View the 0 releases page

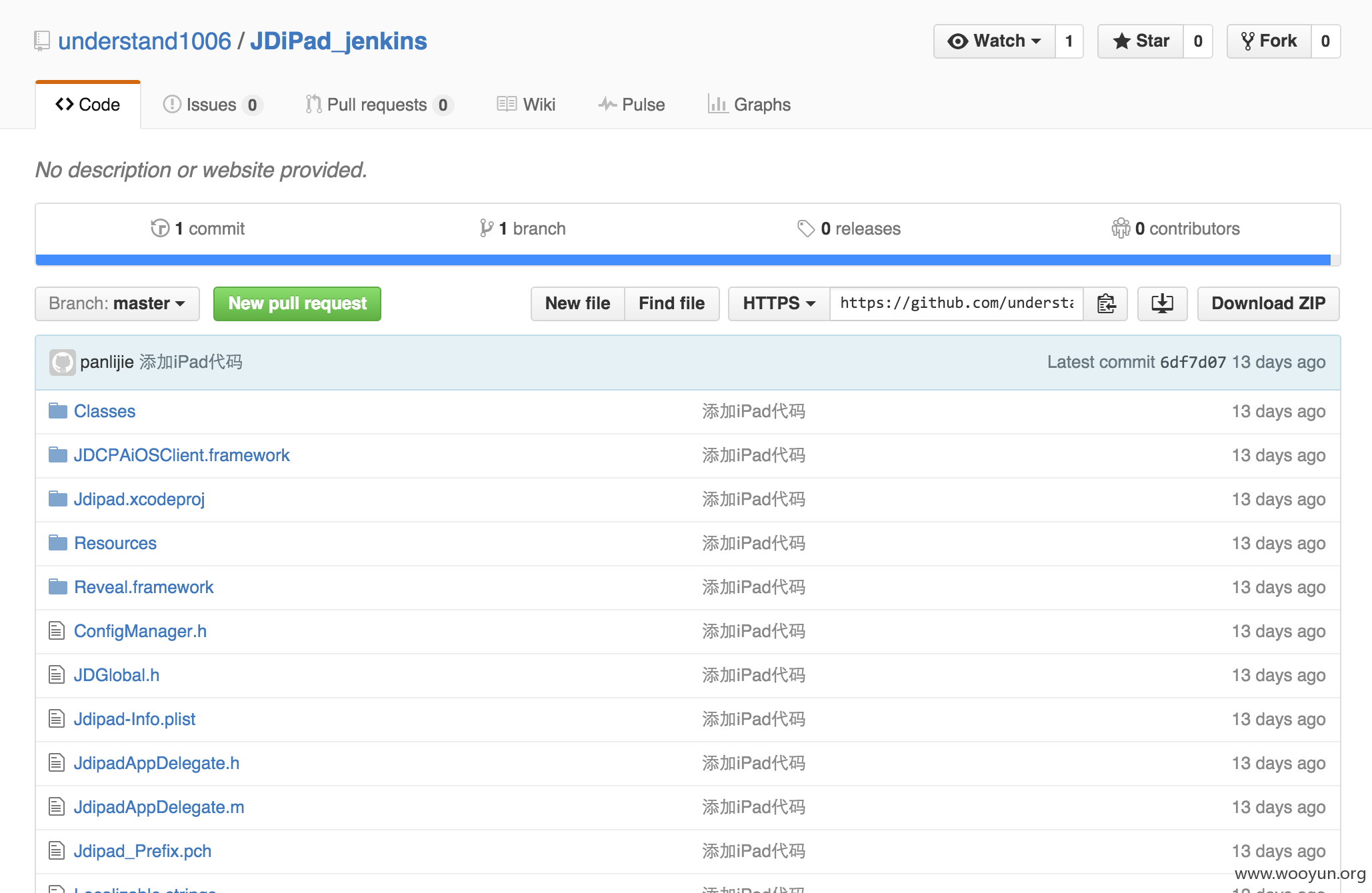(x=849, y=229)
